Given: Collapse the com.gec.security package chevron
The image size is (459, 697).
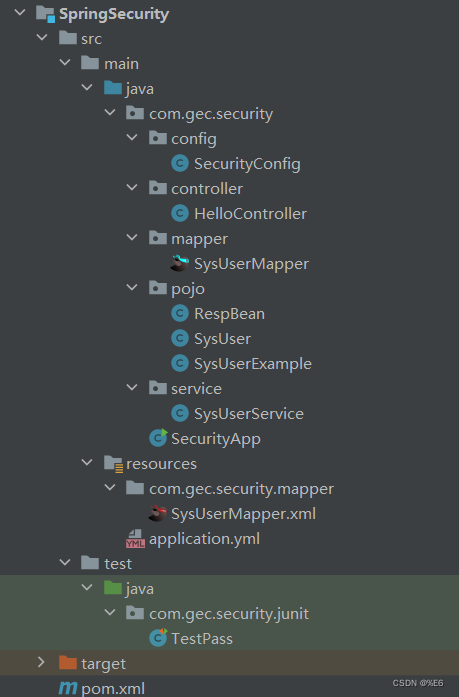Looking at the screenshot, I should (x=110, y=112).
